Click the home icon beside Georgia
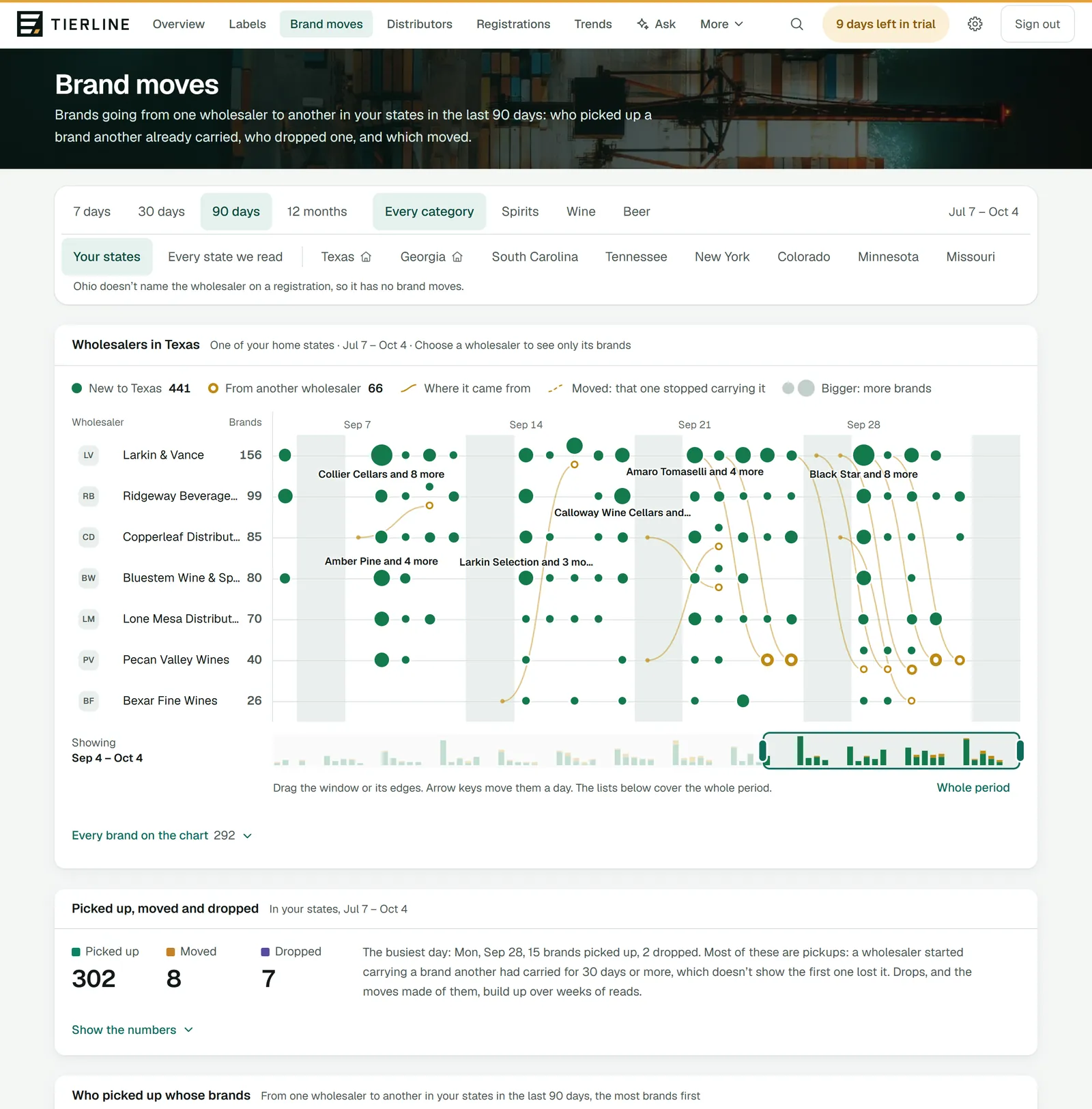 [x=457, y=257]
